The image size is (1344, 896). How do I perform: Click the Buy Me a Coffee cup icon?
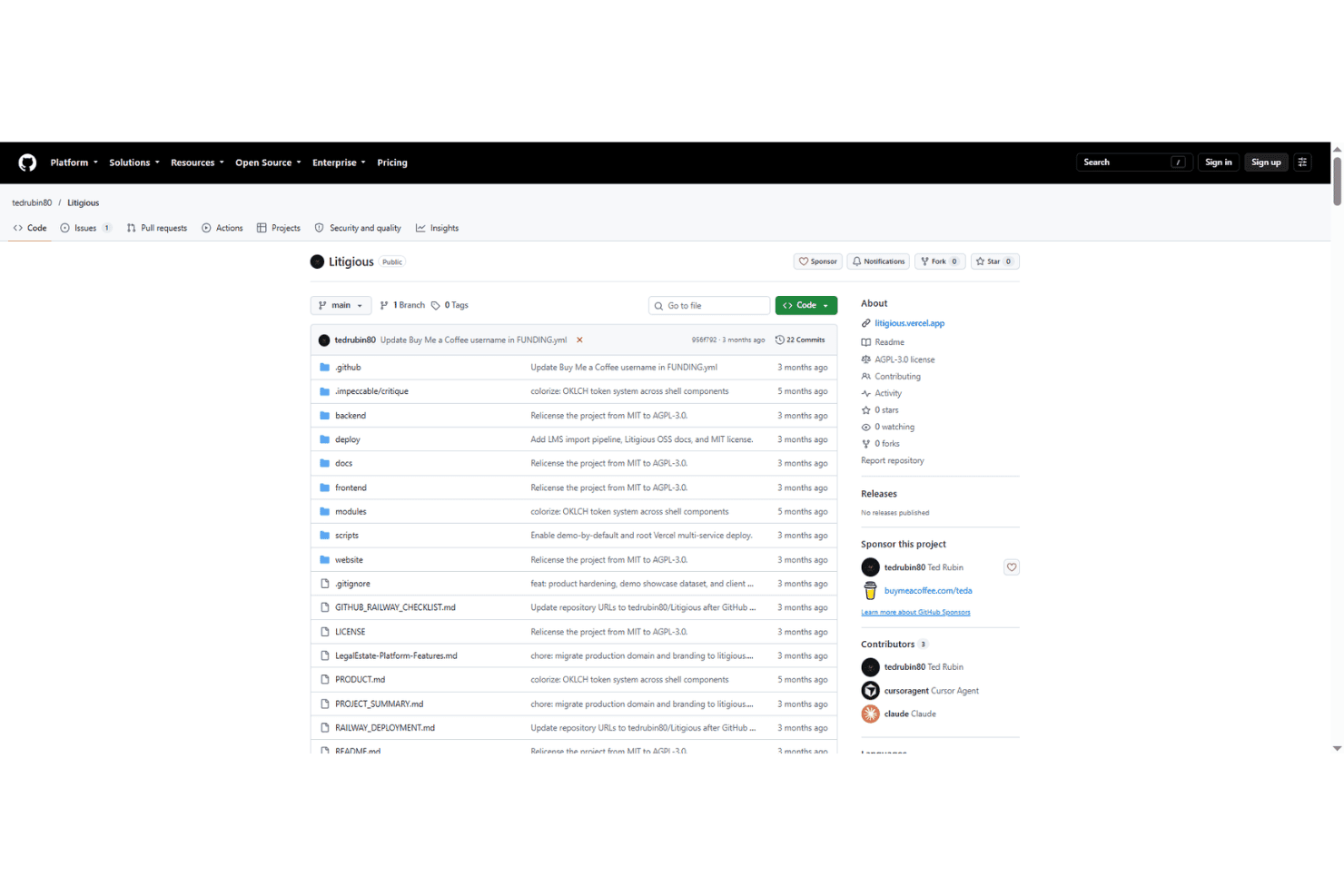tap(870, 591)
